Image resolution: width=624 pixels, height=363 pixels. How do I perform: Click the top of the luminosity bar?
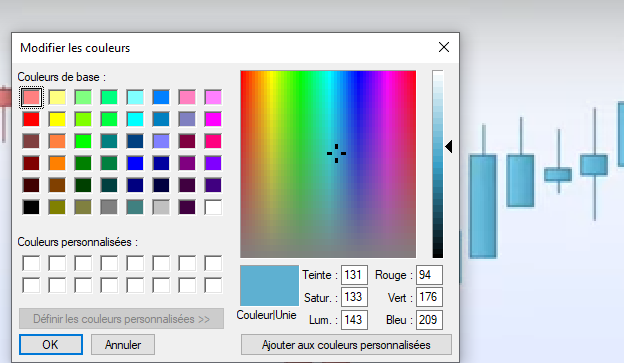(438, 73)
